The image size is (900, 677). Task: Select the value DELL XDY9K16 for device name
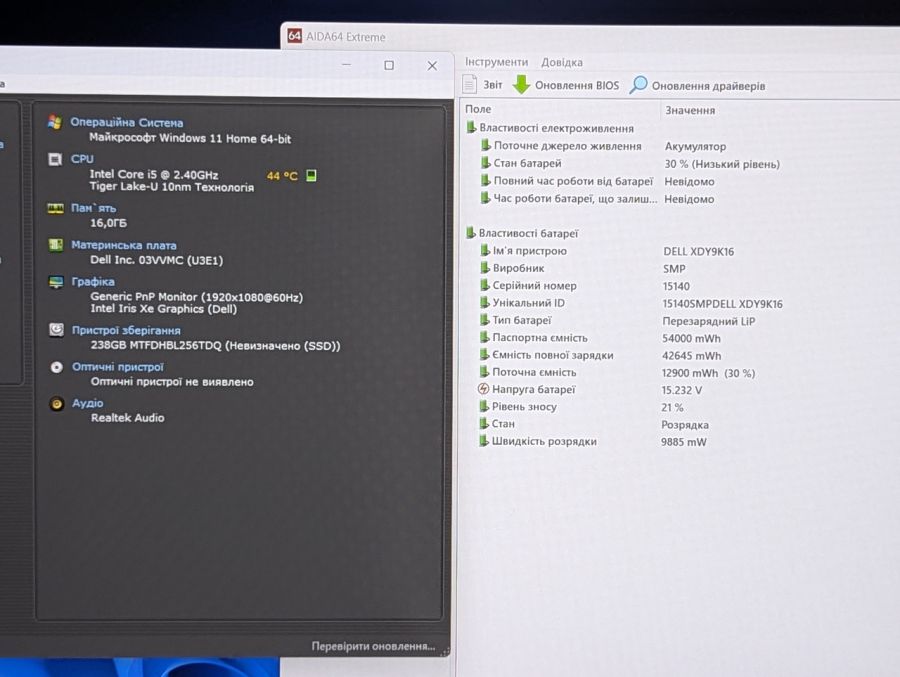pyautogui.click(x=699, y=252)
